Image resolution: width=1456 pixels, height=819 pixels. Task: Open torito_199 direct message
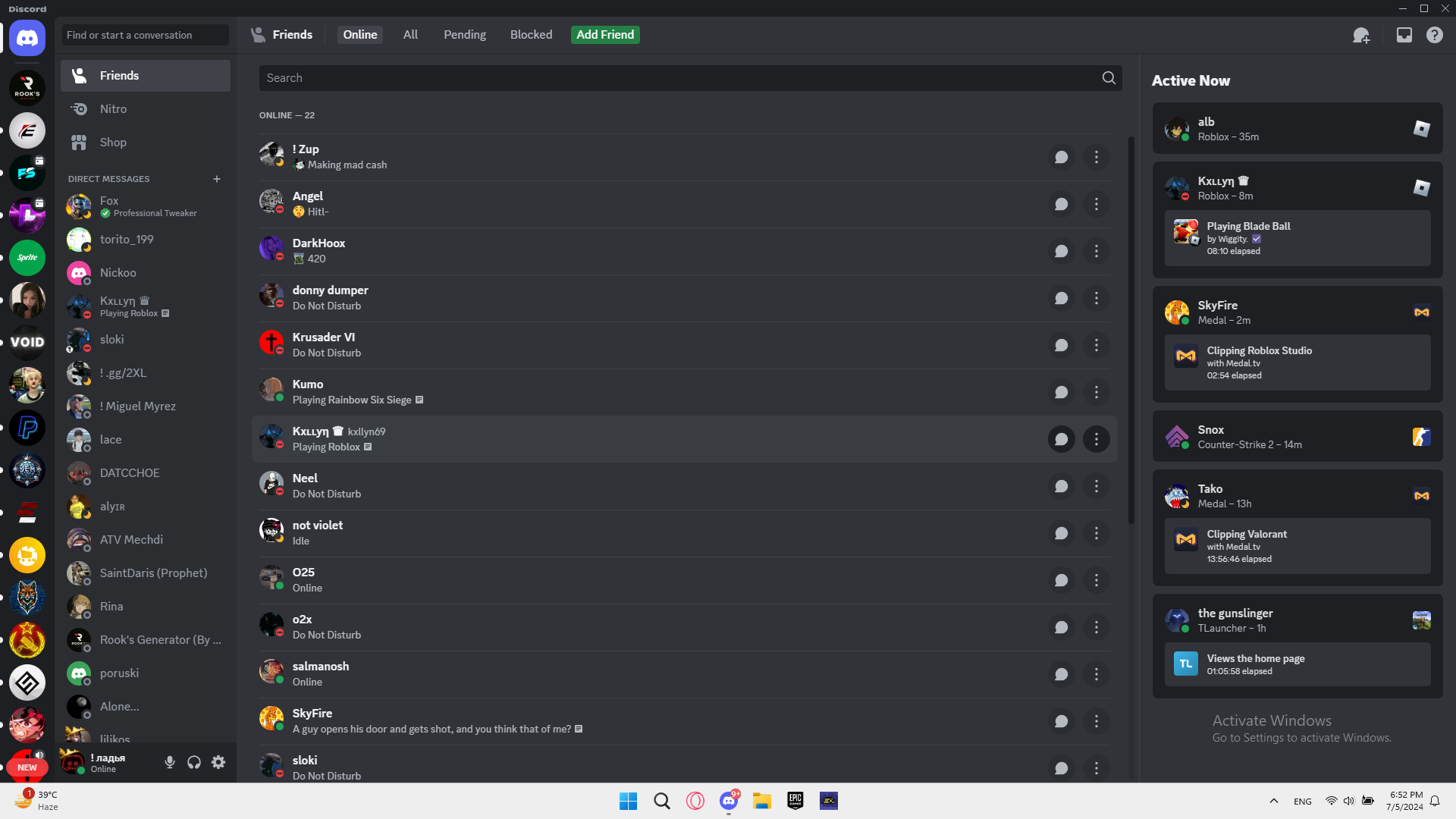146,240
